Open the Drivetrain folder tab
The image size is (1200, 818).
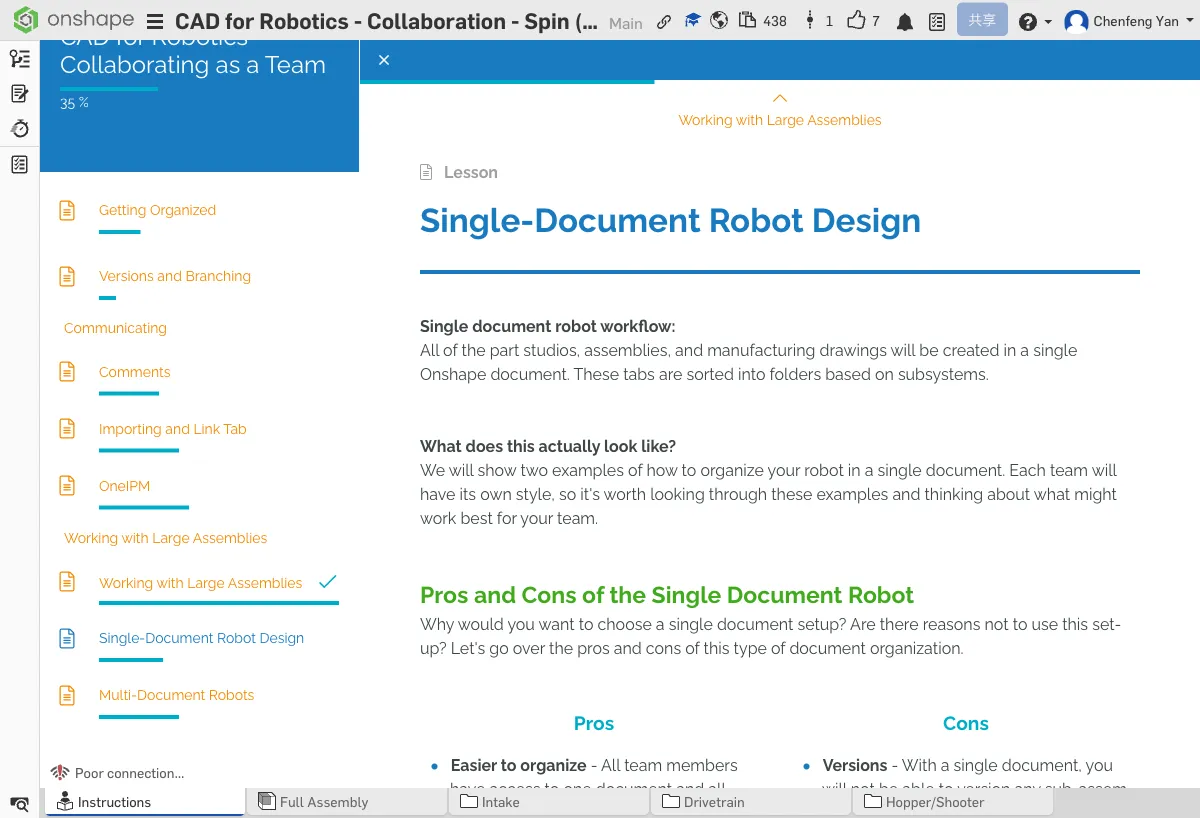pos(713,802)
